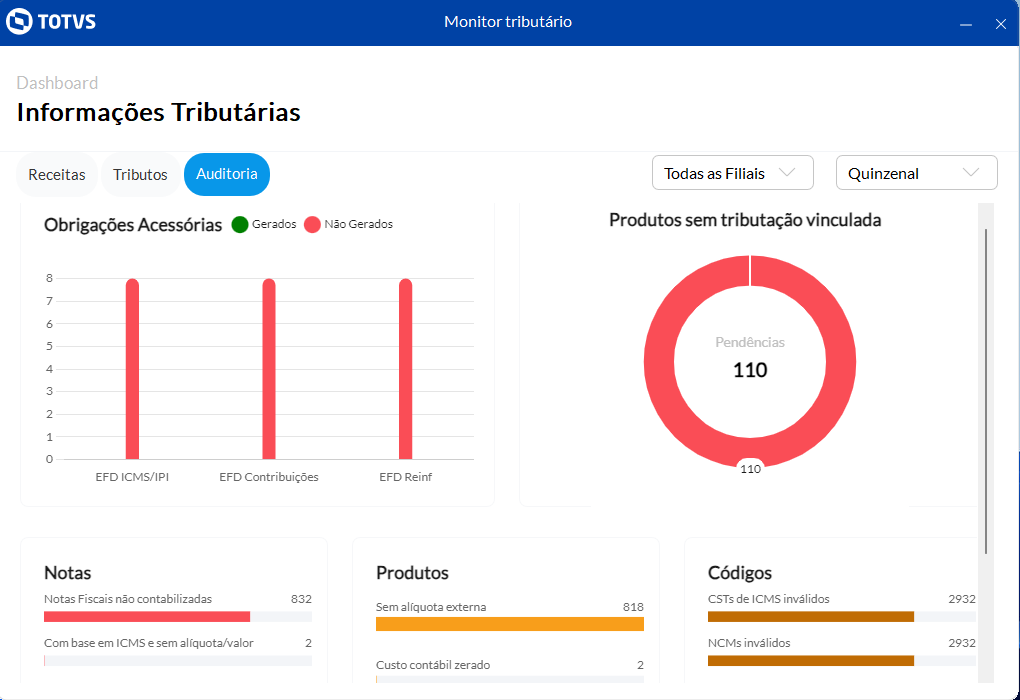This screenshot has height=700, width=1020.
Task: Close the Monitor tributário window
Action: point(1000,25)
